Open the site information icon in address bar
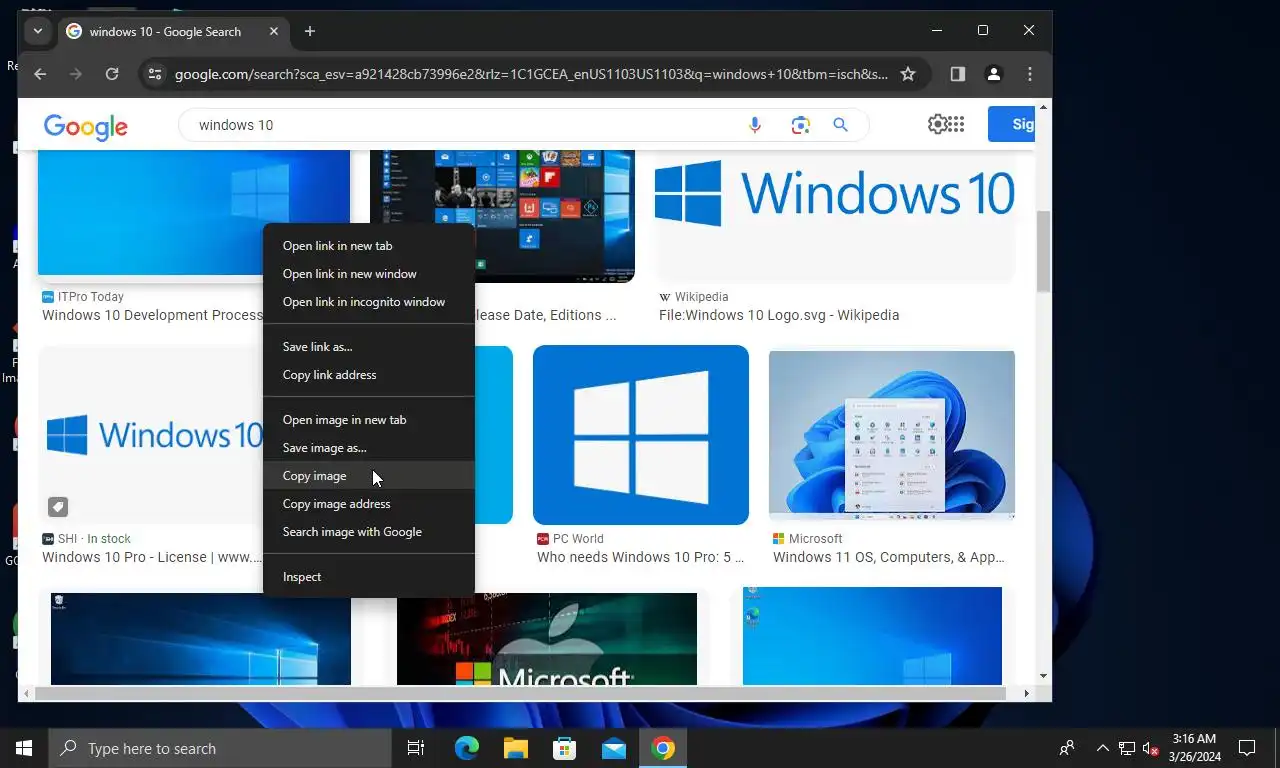This screenshot has height=768, width=1280. [x=154, y=74]
